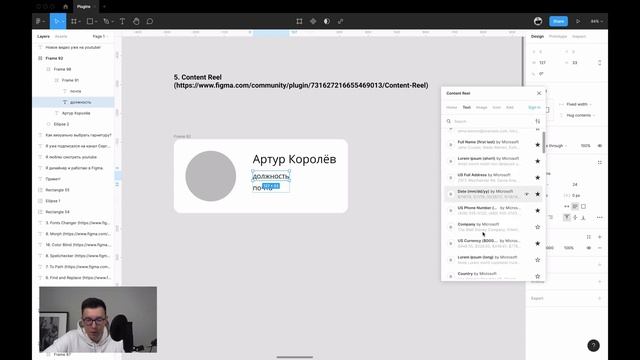Click Sign in link in Content Reel
Viewport: 640px width, 360px height.
coord(534,107)
